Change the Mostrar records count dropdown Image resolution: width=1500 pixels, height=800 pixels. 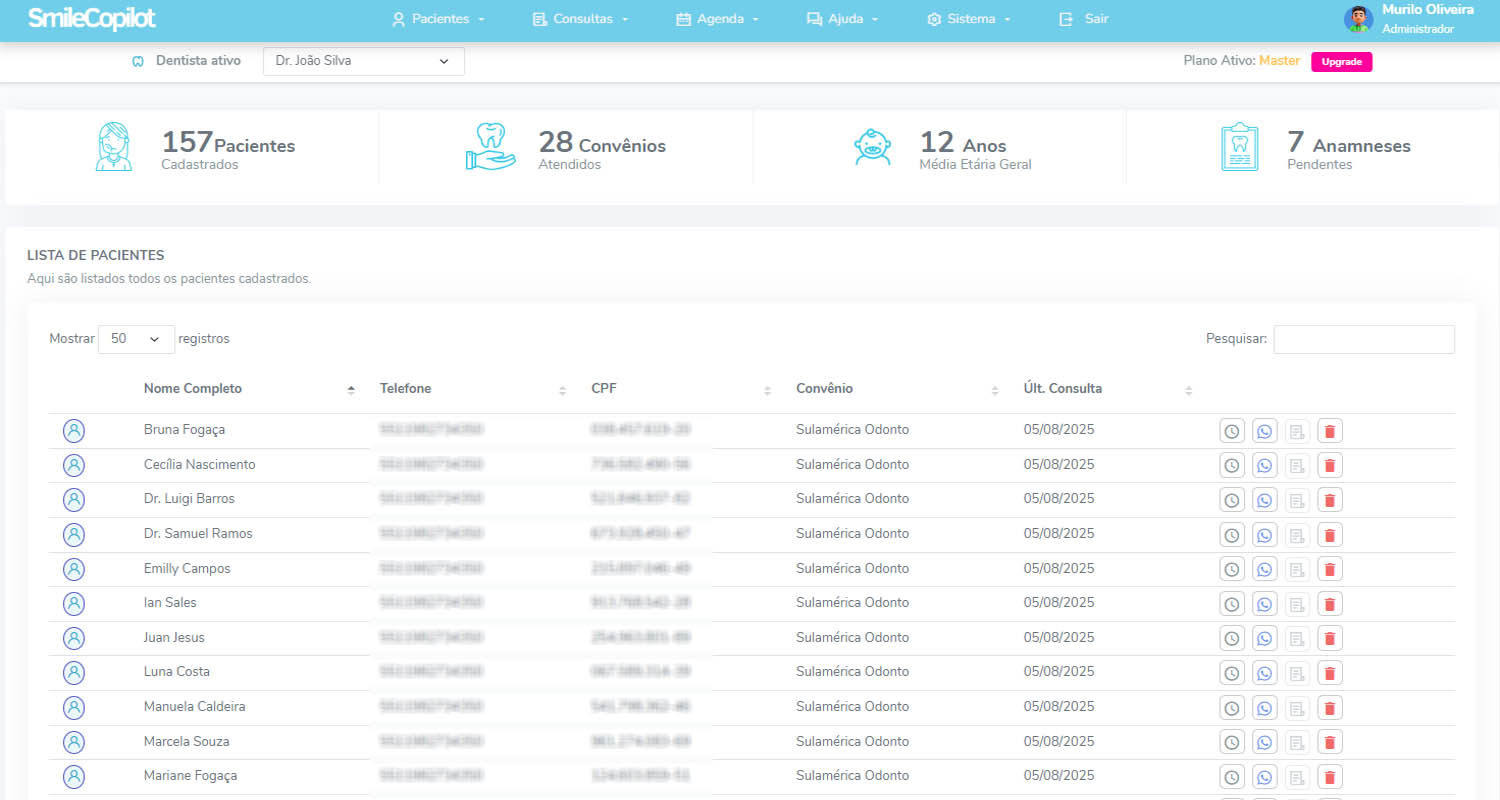tap(136, 339)
